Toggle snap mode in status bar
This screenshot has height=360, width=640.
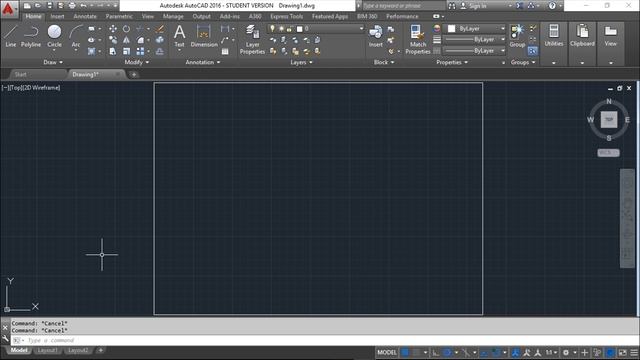[x=416, y=352]
